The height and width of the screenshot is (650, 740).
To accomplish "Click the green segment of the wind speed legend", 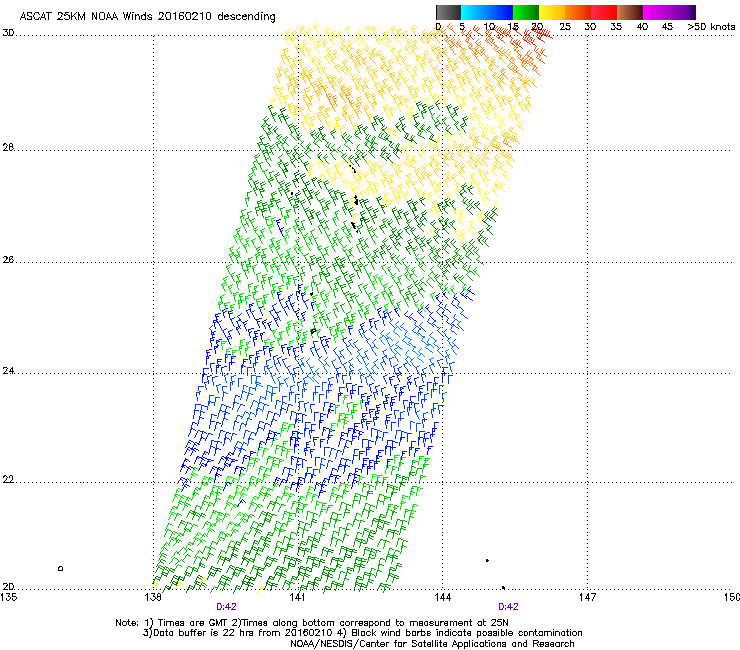I will [526, 12].
